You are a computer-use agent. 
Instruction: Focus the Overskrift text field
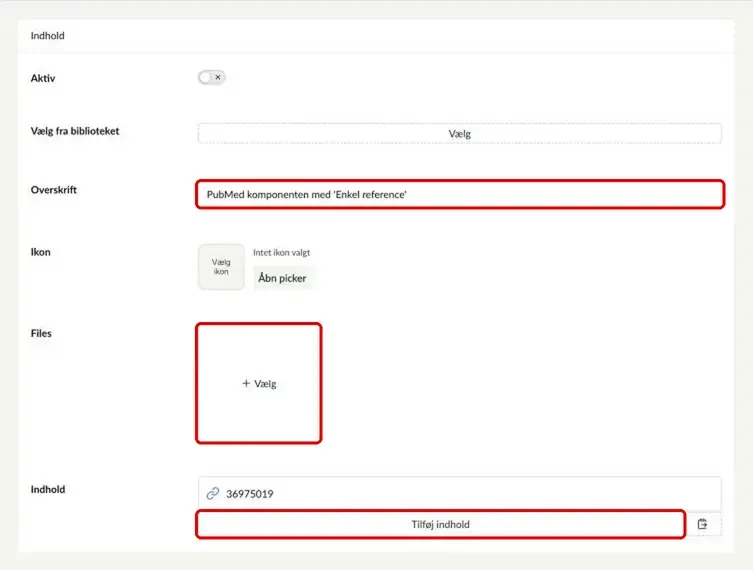[x=460, y=194]
